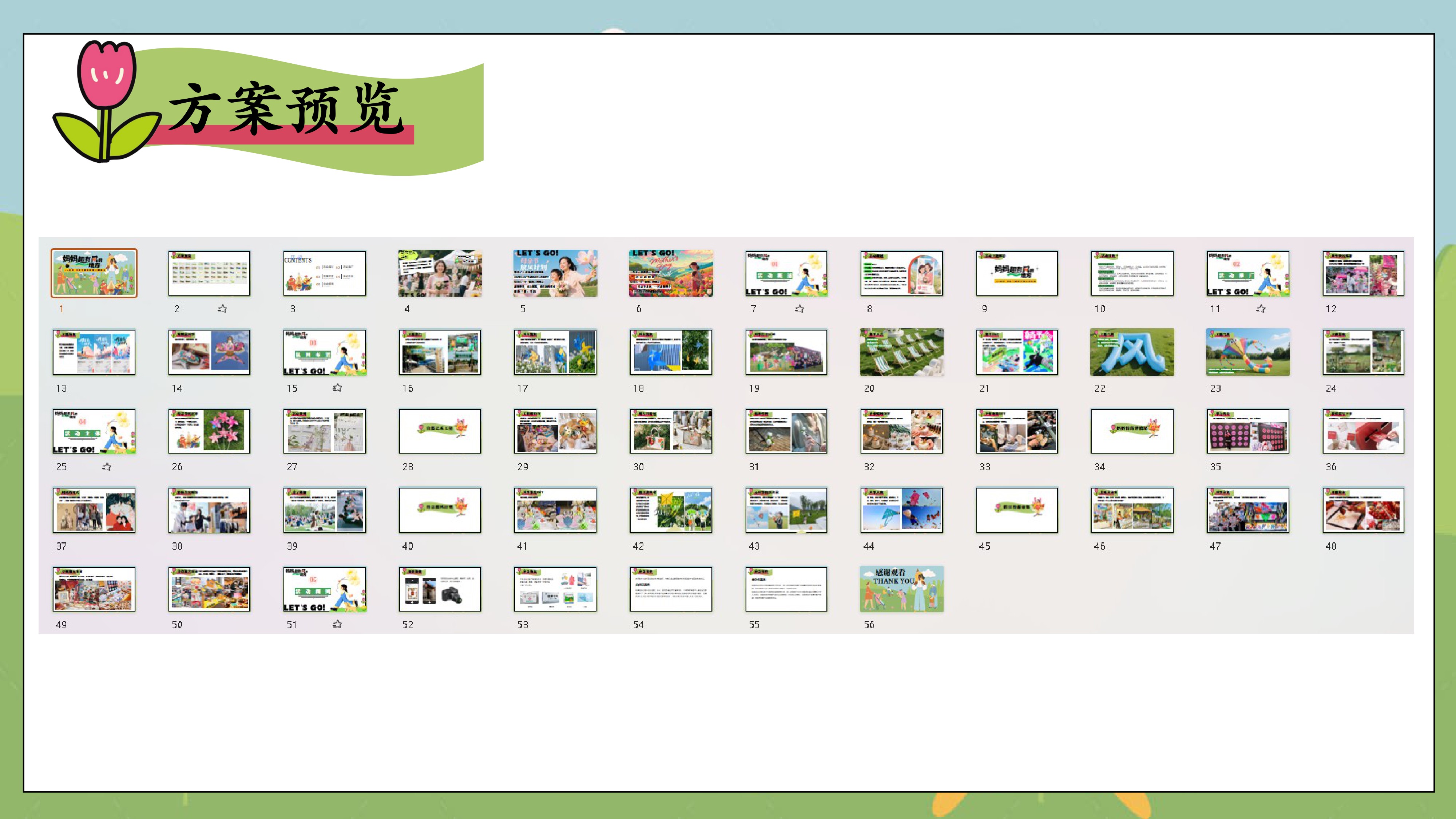The image size is (1456, 819).
Task: Select the slide 6 Mother's Day thumbnail
Action: (671, 273)
